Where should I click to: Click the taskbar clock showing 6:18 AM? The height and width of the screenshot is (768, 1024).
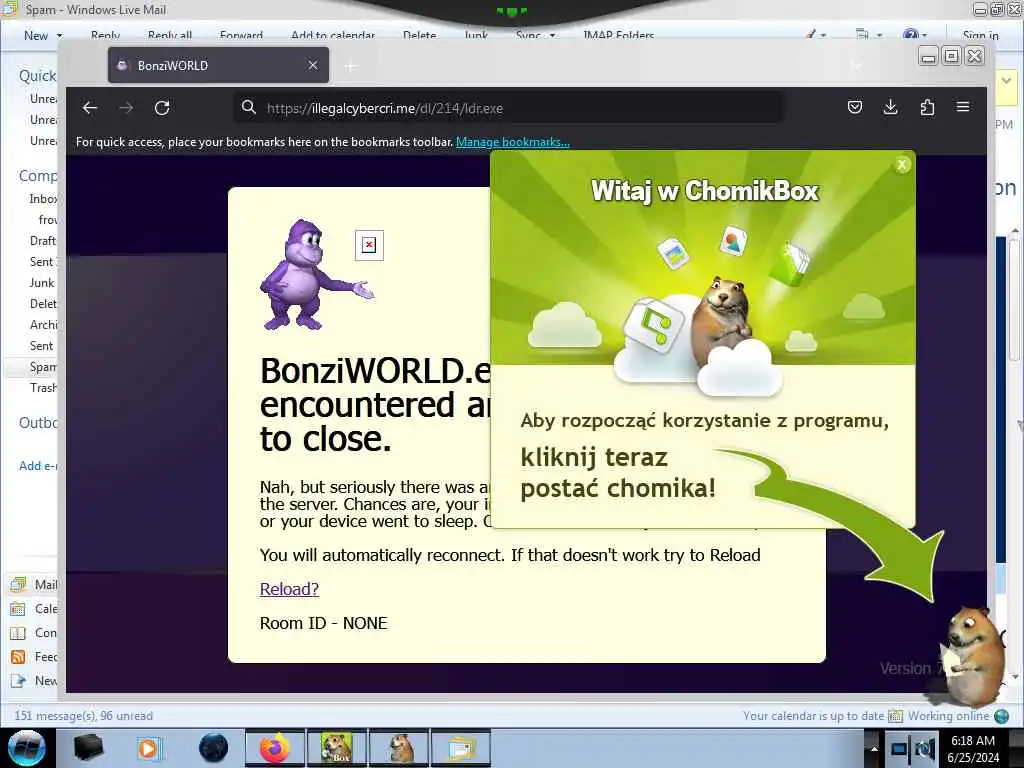(973, 748)
